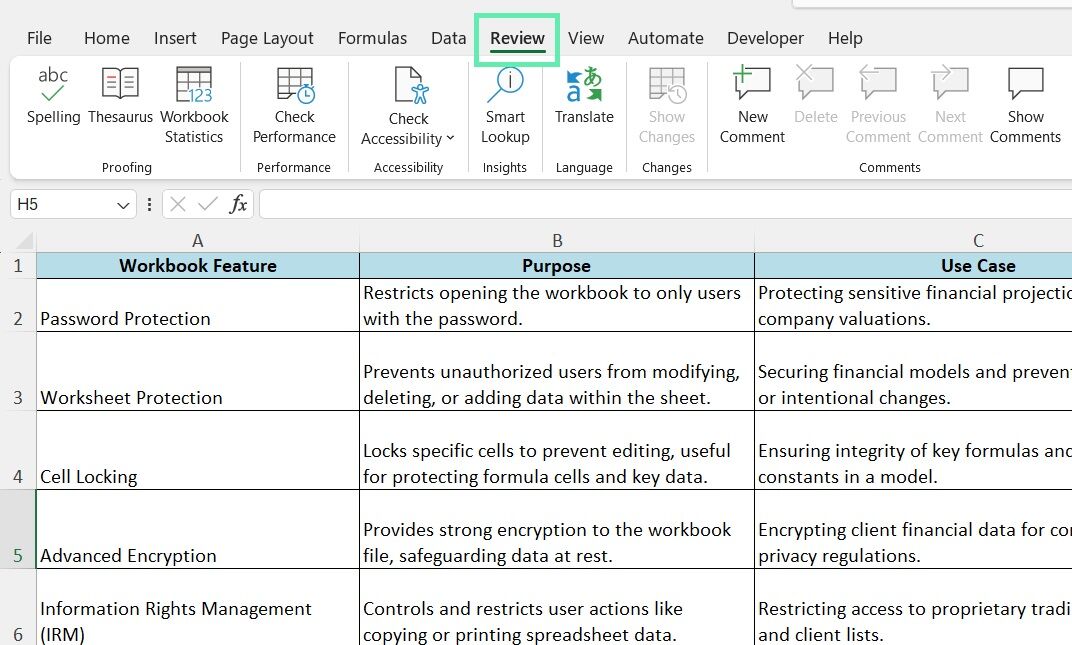Image resolution: width=1072 pixels, height=645 pixels.
Task: Select the 'Advanced Encryption' cell
Action: point(198,529)
